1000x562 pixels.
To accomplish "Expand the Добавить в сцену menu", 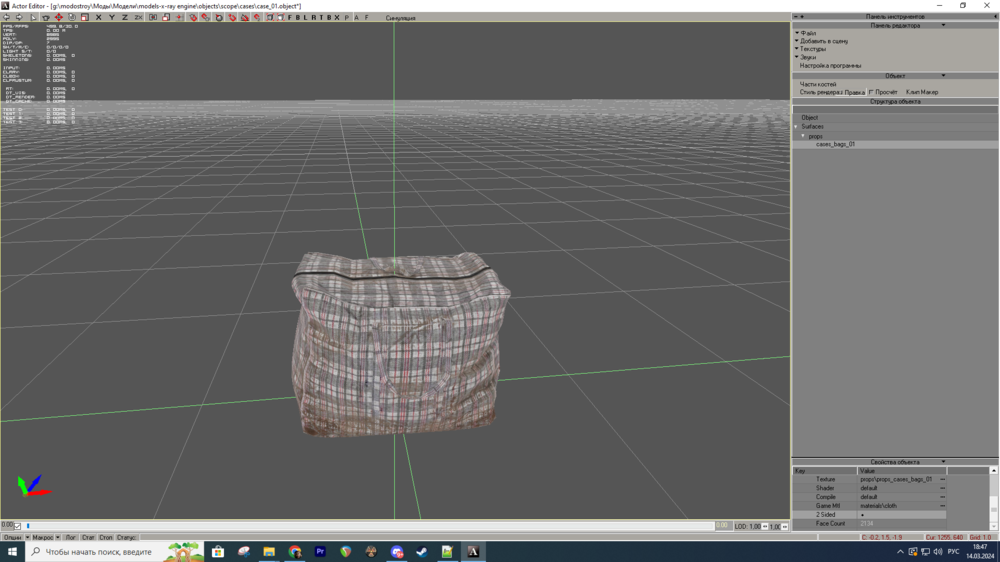I will 824,41.
